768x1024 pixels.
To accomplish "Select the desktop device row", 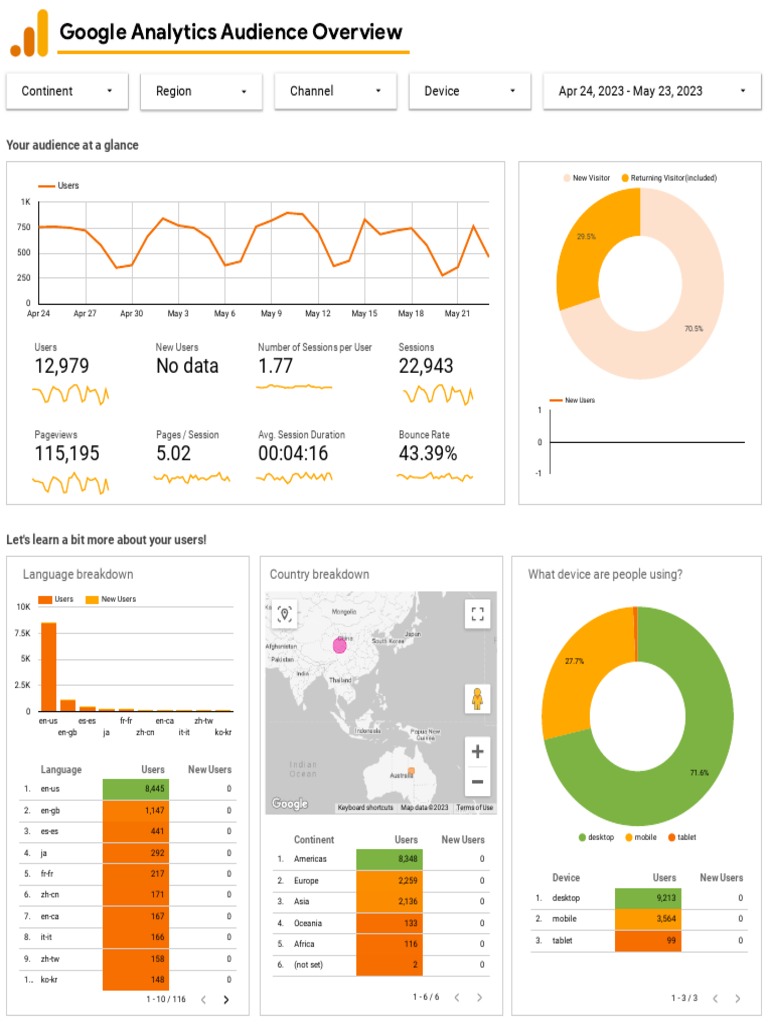I will click(x=639, y=898).
